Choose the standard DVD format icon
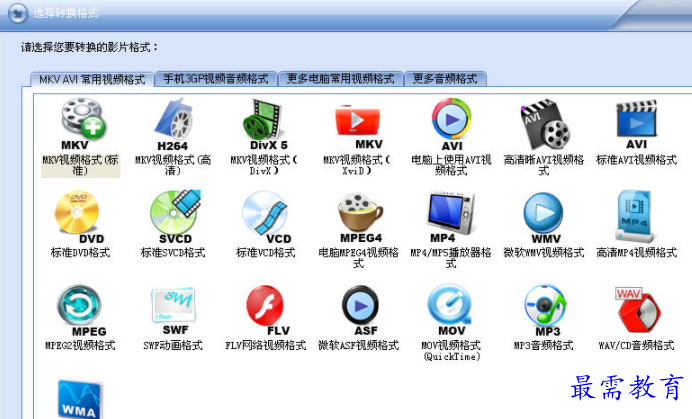 point(79,218)
